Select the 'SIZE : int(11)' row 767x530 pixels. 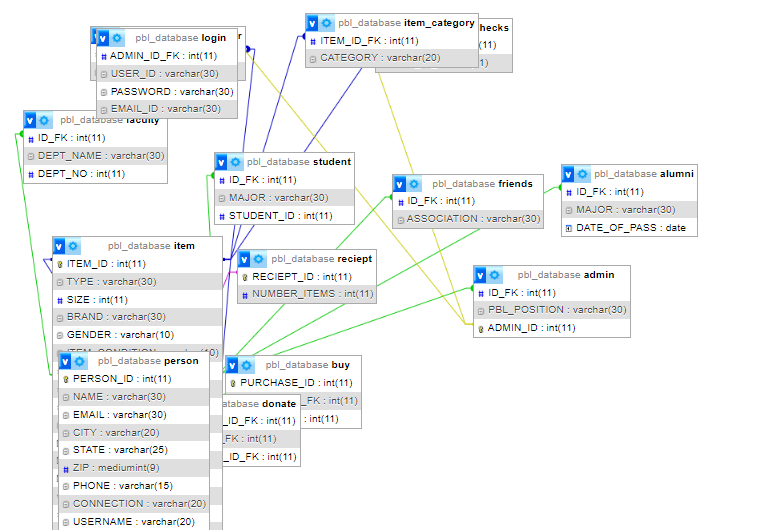point(137,300)
